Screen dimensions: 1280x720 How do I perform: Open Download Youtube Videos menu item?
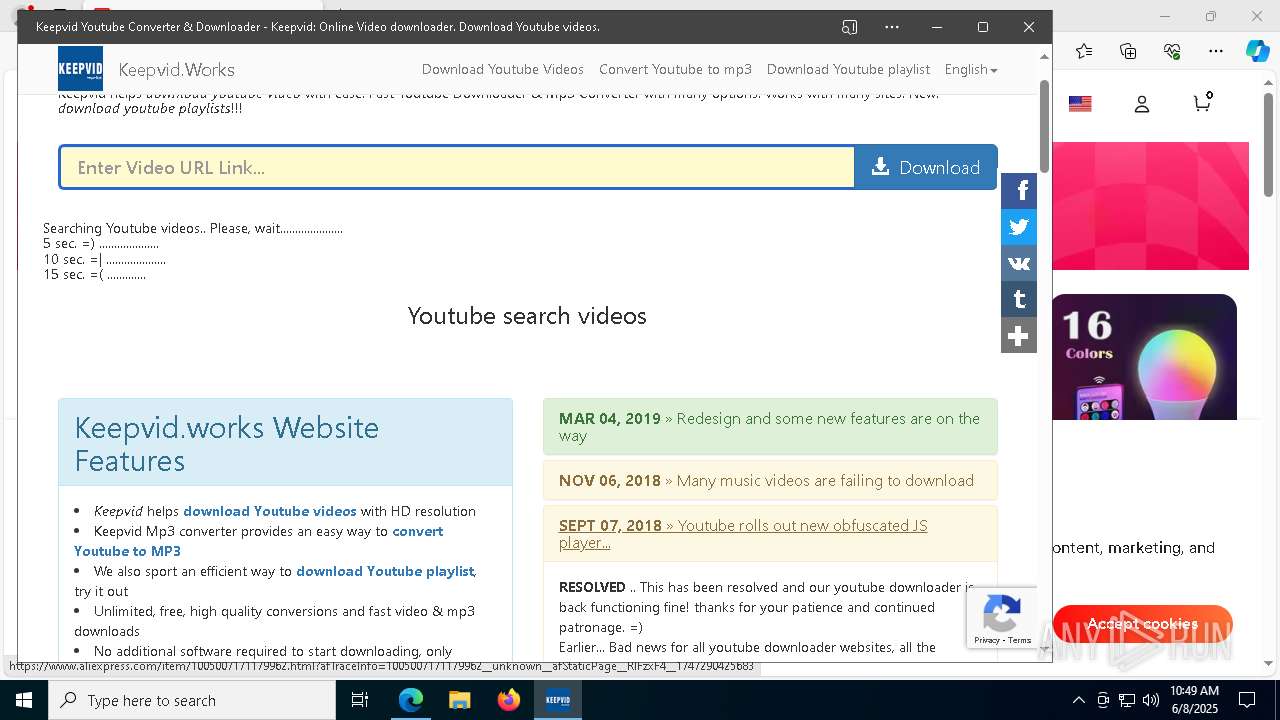[503, 69]
